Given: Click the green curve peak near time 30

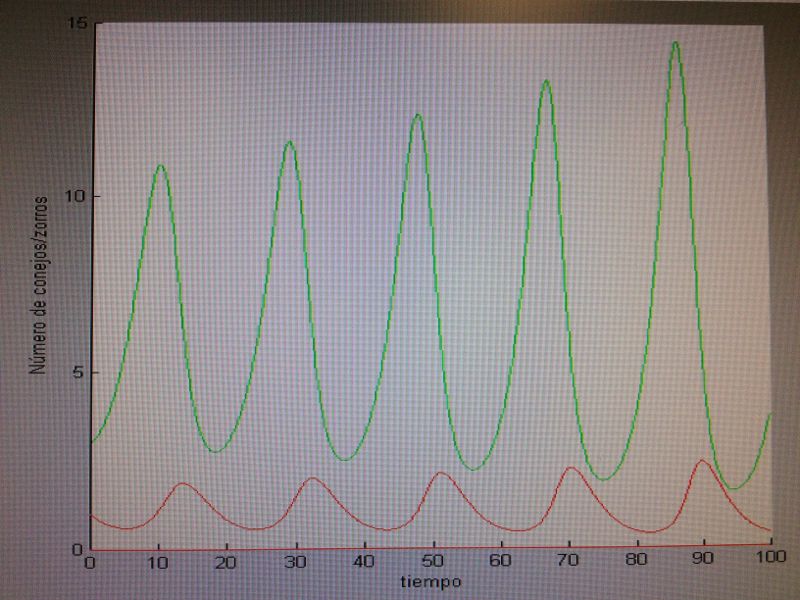Looking at the screenshot, I should coord(289,142).
